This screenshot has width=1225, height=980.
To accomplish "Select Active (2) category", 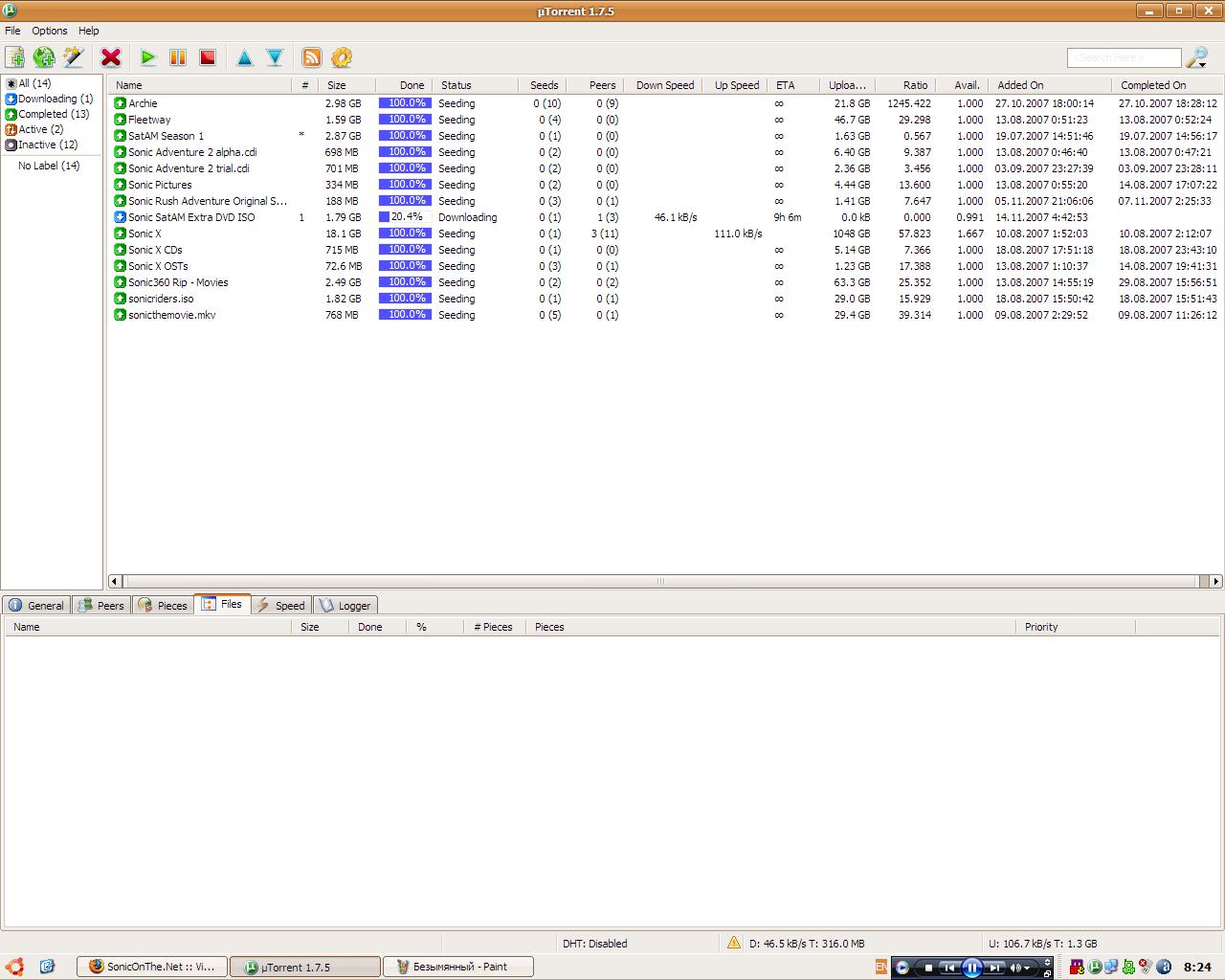I will point(34,129).
